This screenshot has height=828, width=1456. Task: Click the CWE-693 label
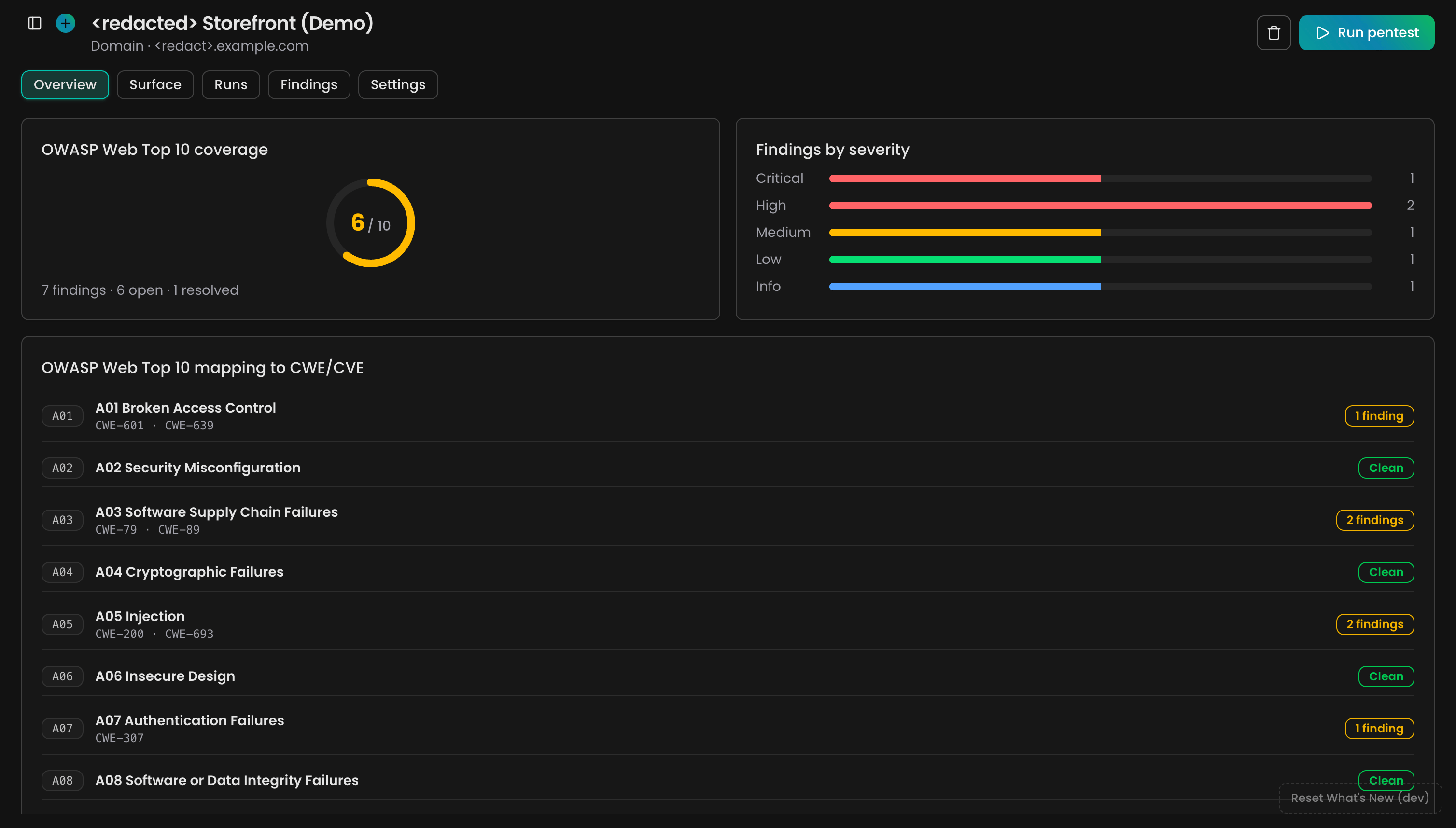click(189, 634)
